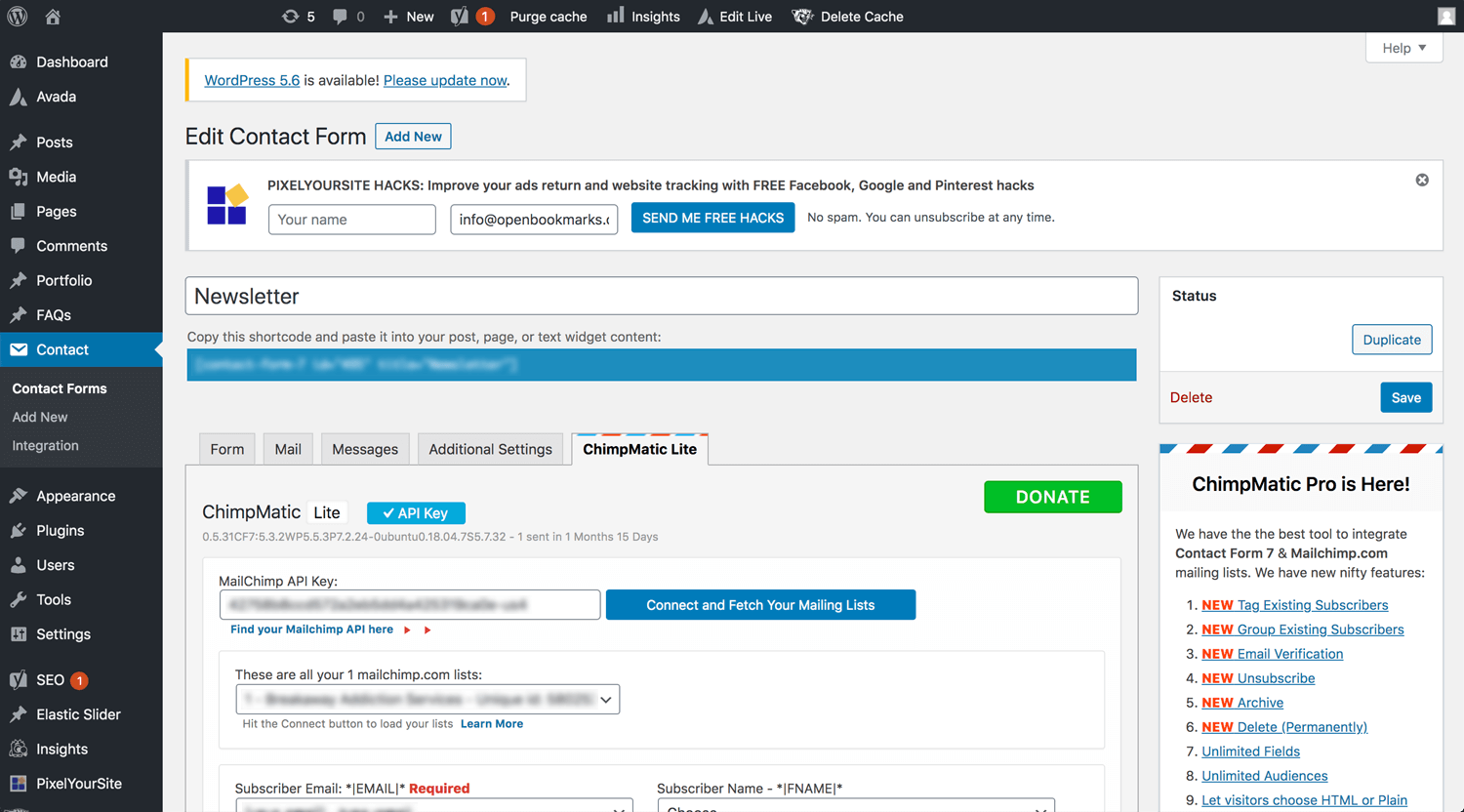Select the ChimpMatic Lite tab

pos(640,449)
